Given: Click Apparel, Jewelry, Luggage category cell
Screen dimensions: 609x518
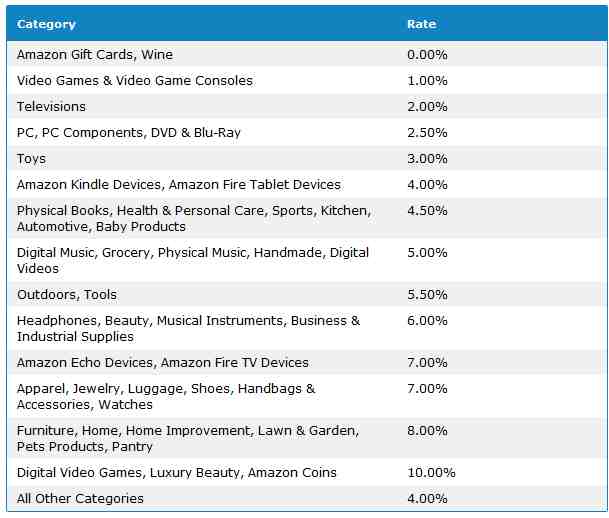Looking at the screenshot, I should [x=166, y=396].
